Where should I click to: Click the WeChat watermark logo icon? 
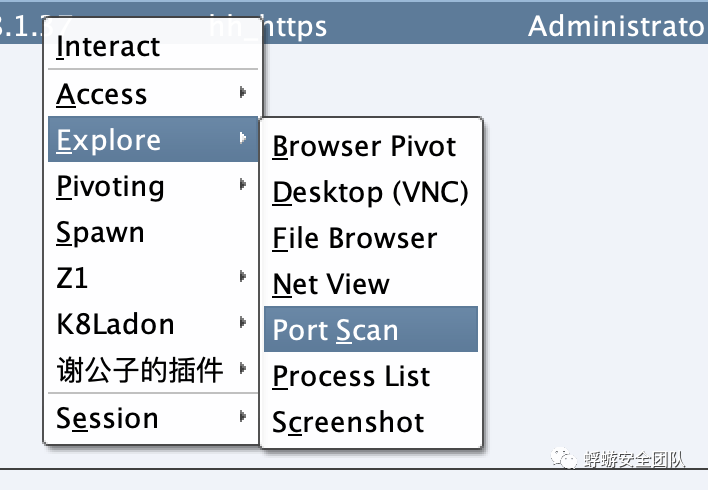[563, 458]
